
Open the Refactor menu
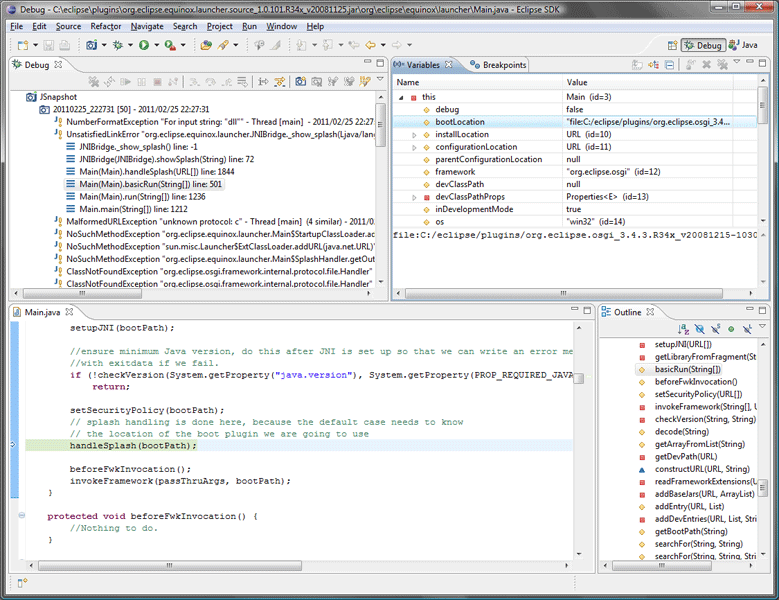tap(105, 26)
